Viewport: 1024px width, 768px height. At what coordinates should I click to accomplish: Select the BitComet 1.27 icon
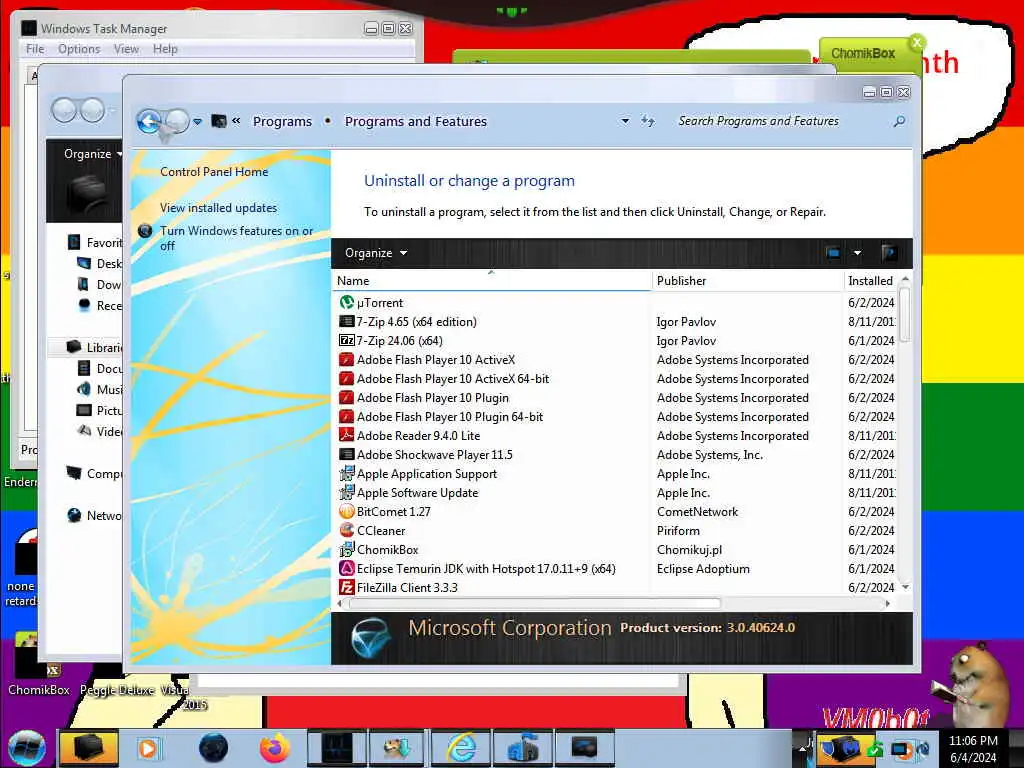click(346, 511)
